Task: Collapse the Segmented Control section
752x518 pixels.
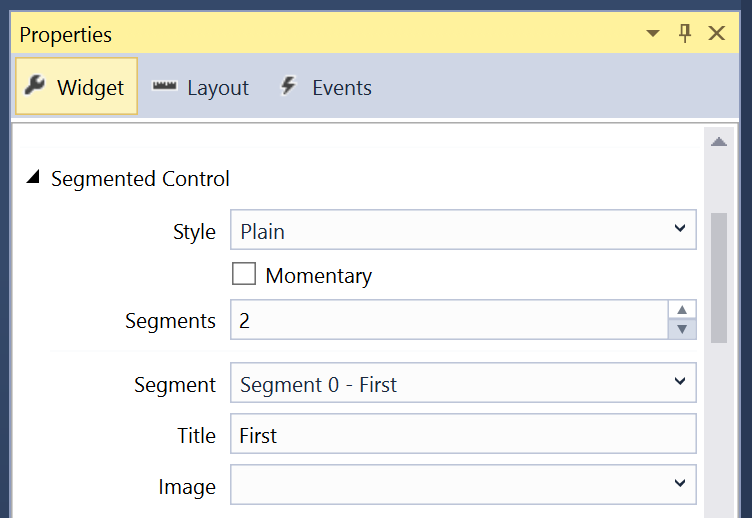Action: pos(33,178)
